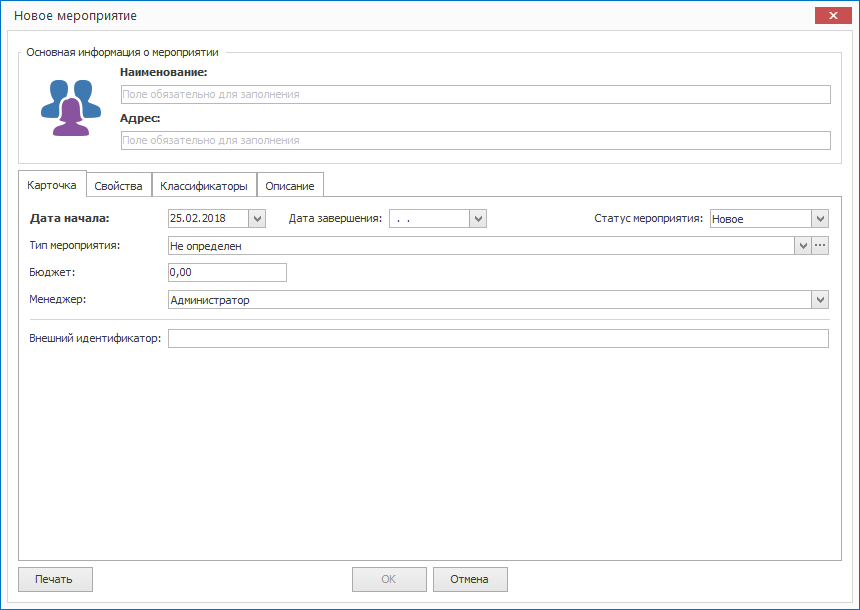The width and height of the screenshot is (860, 610).
Task: Click the Тип мероприятия combo box
Action: (x=481, y=246)
